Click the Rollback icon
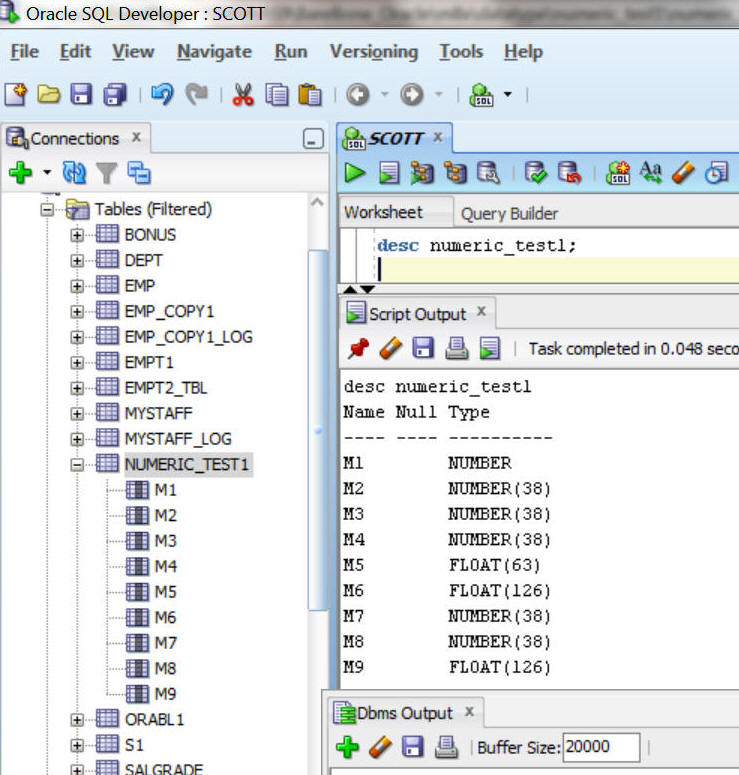The width and height of the screenshot is (739, 775). coord(569,173)
